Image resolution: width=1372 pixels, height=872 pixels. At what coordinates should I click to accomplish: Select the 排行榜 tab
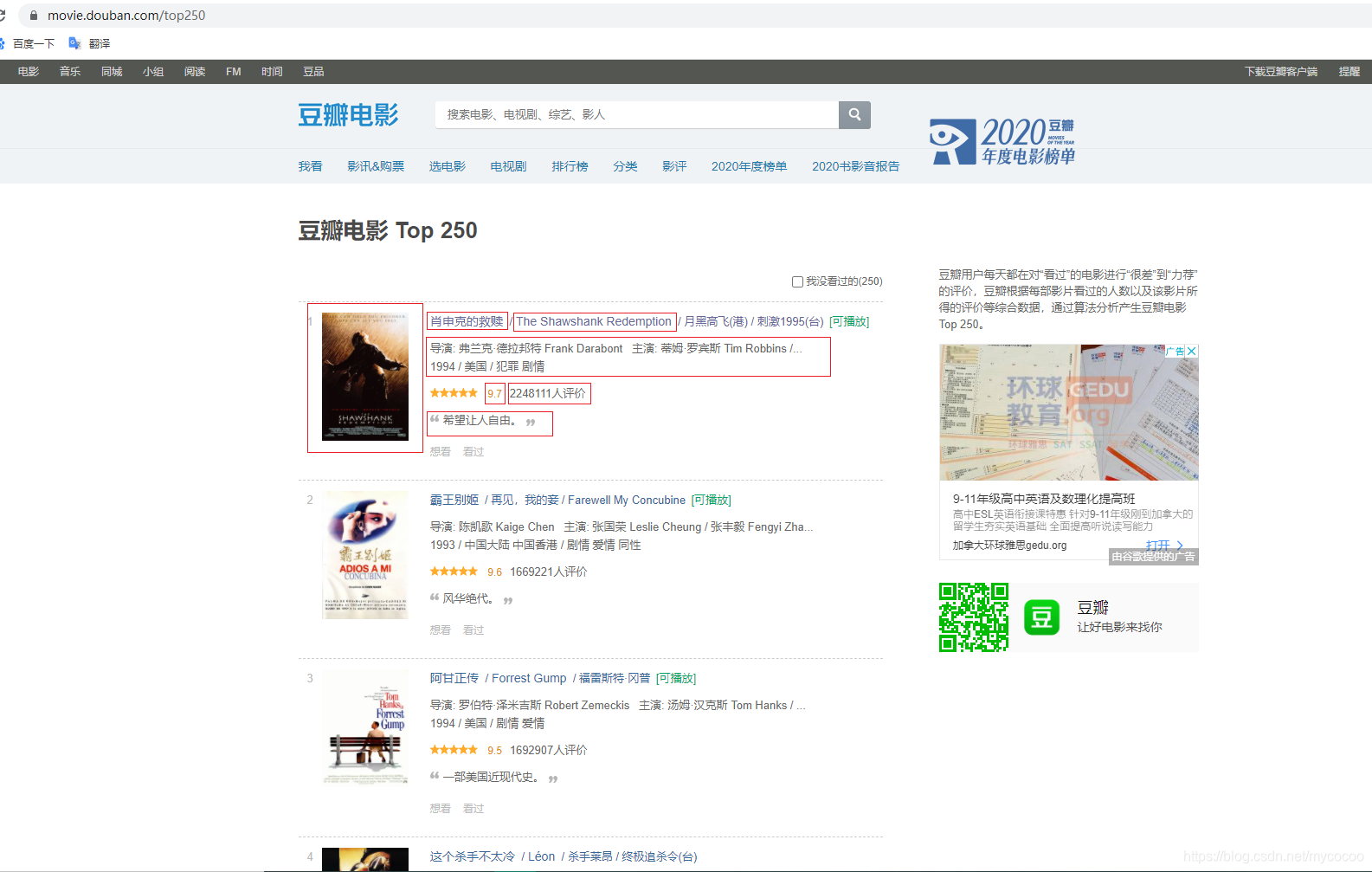point(570,166)
